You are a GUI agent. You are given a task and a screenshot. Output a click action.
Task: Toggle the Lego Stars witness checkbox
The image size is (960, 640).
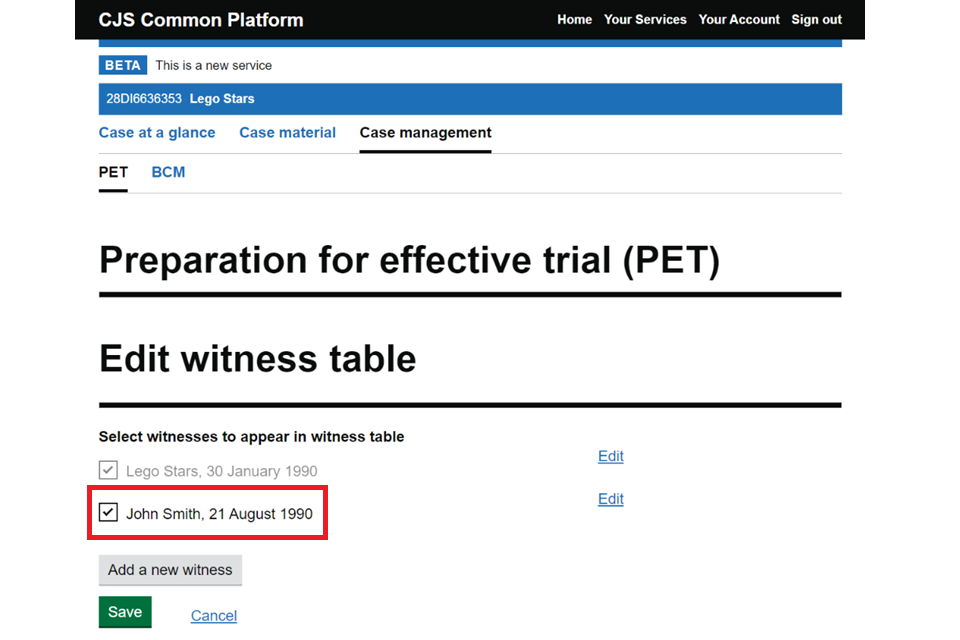point(108,470)
